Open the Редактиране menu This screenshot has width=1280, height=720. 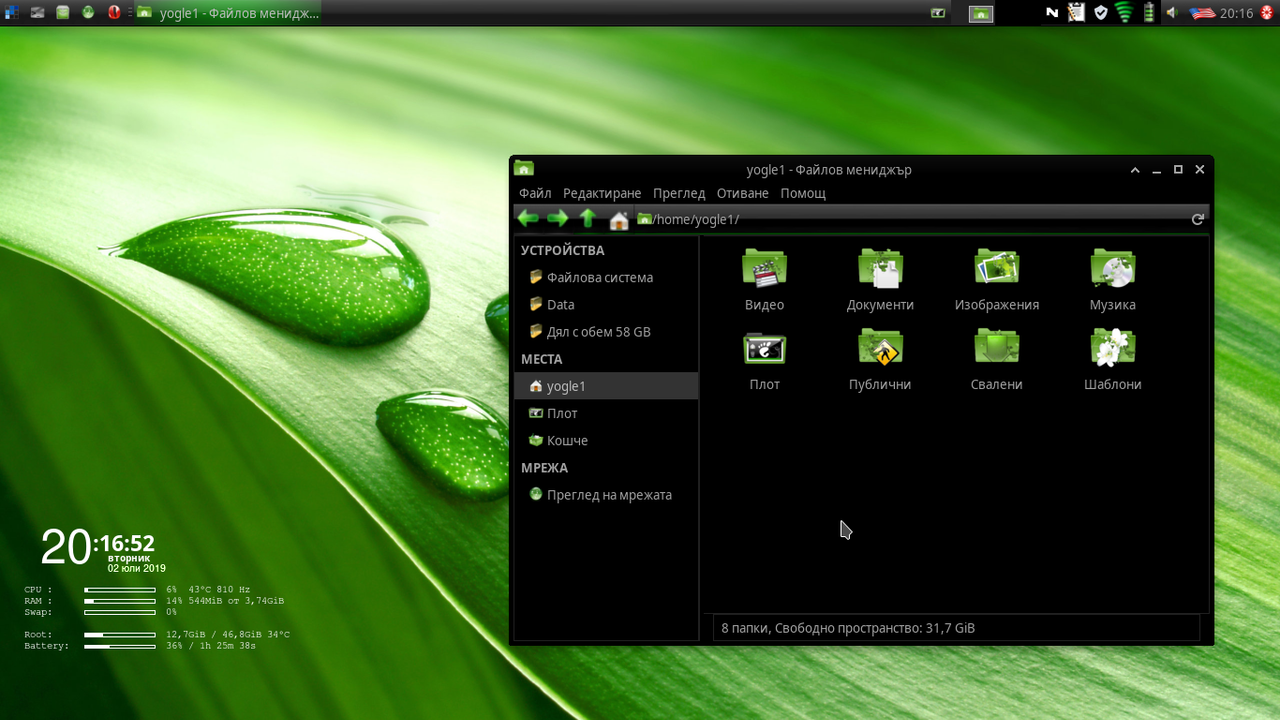(x=602, y=193)
